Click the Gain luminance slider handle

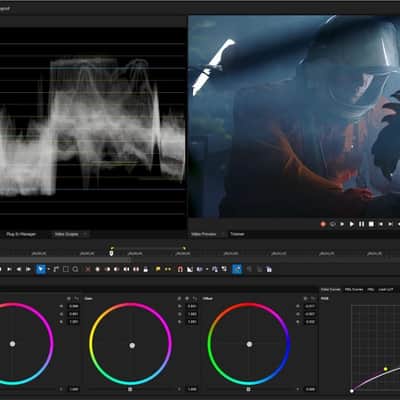[130, 389]
